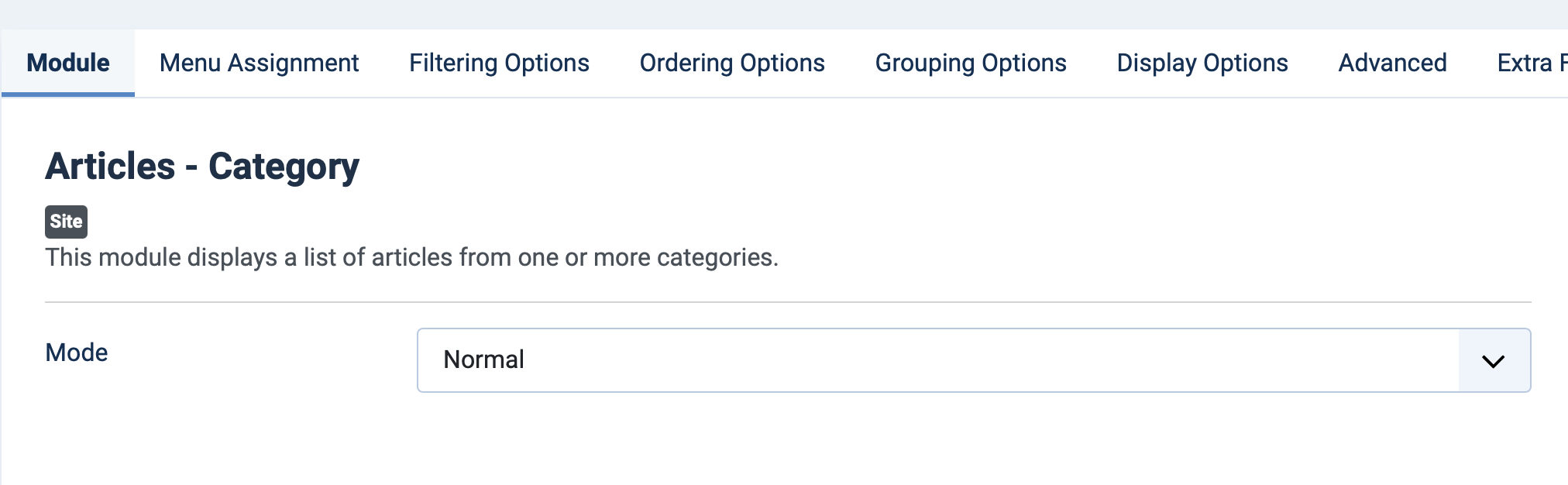Click the Site badge label

tap(66, 222)
